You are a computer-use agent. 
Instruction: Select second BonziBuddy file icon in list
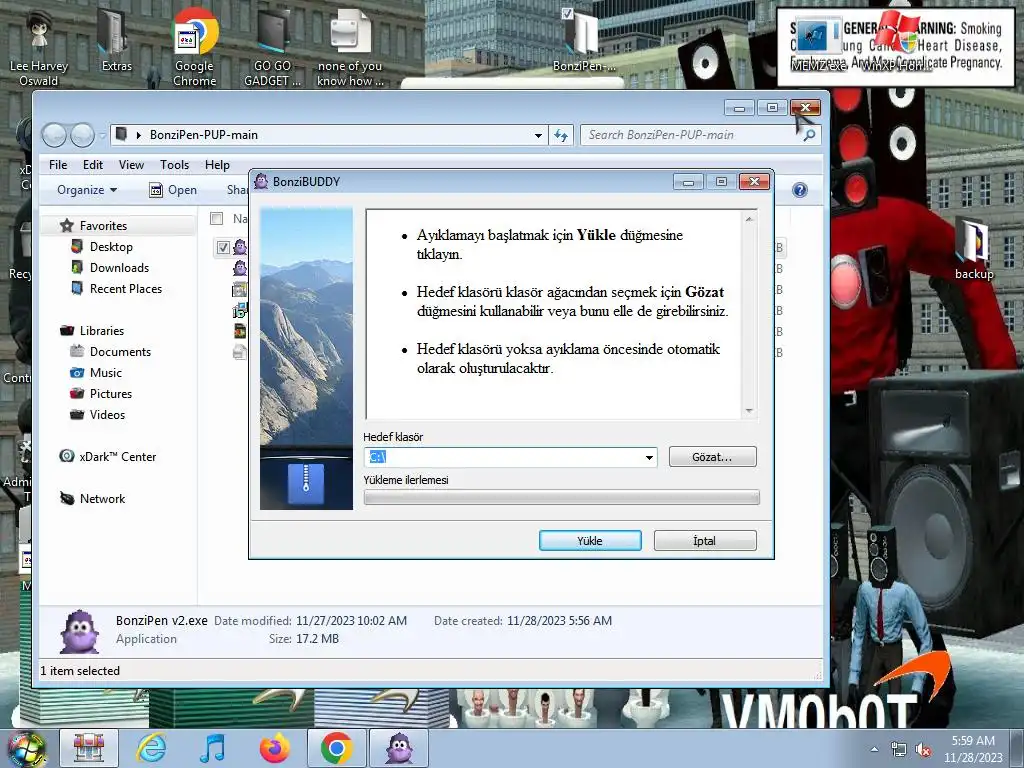(240, 268)
